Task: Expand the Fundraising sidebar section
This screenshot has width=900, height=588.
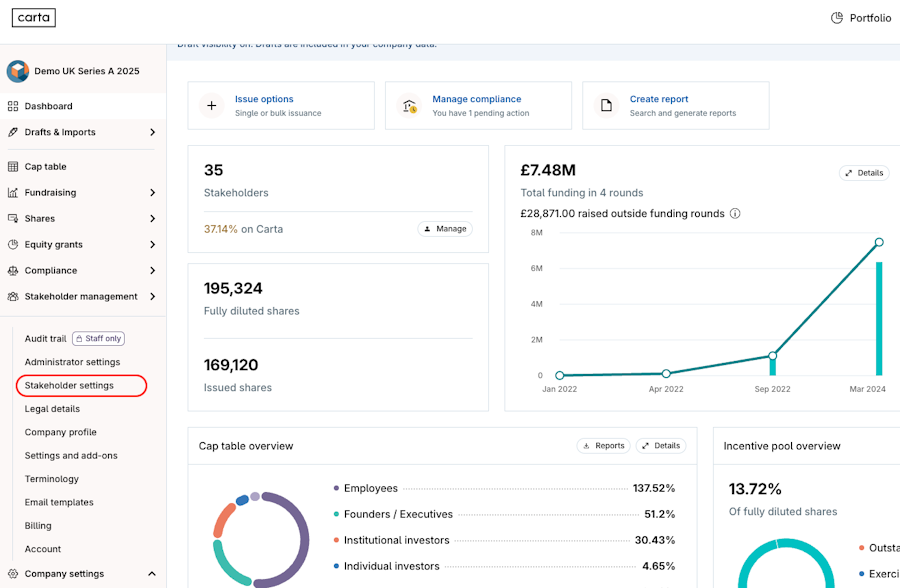Action: [152, 193]
